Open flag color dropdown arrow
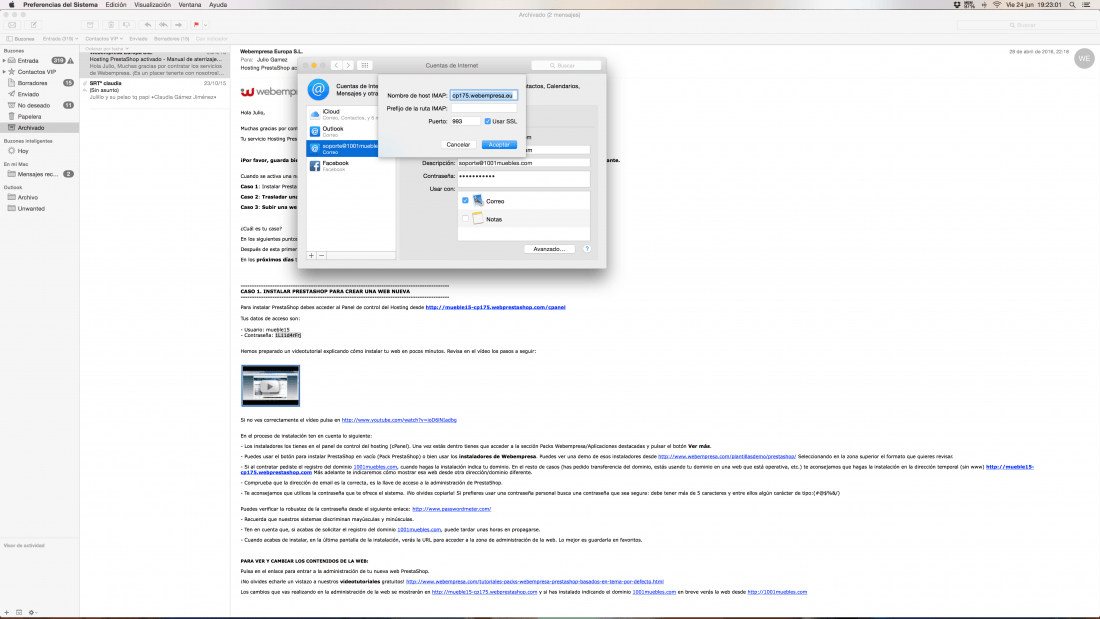This screenshot has height=619, width=1100. (x=206, y=25)
